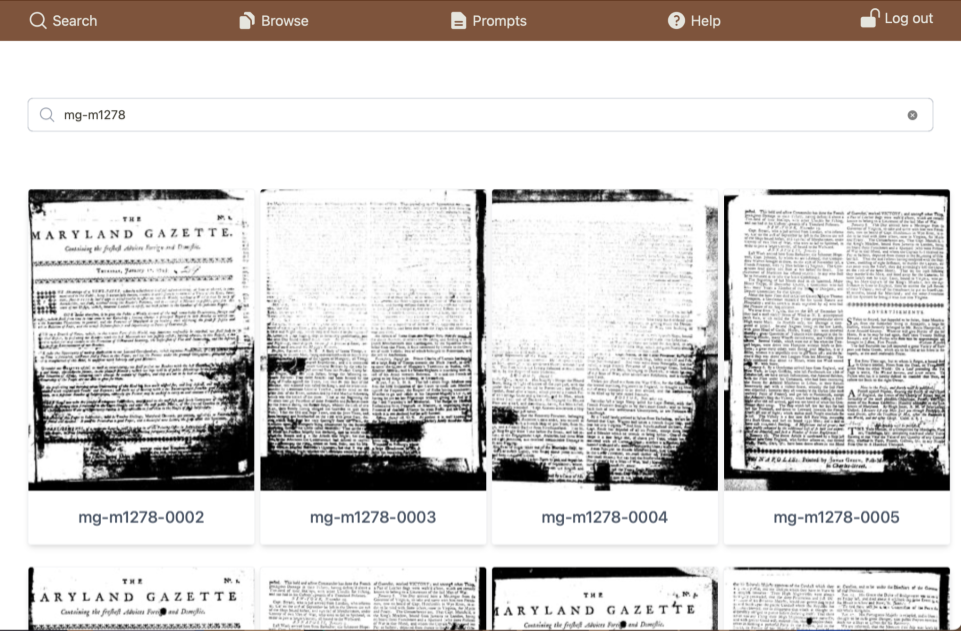Open document link mg-m1278-0003
The width and height of the screenshot is (961, 634).
click(x=371, y=517)
